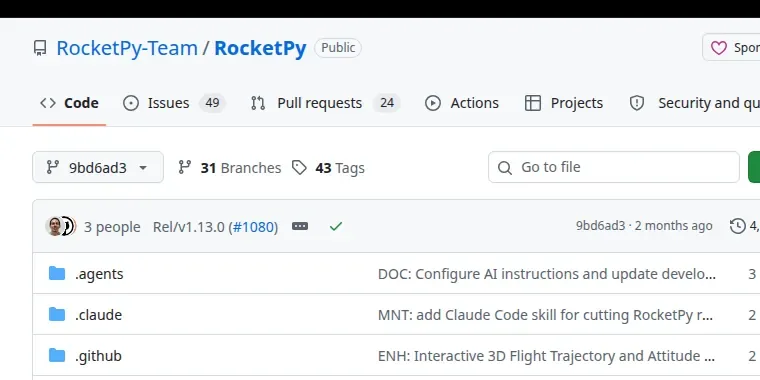Open the Projects tab
The width and height of the screenshot is (760, 380).
pos(564,103)
